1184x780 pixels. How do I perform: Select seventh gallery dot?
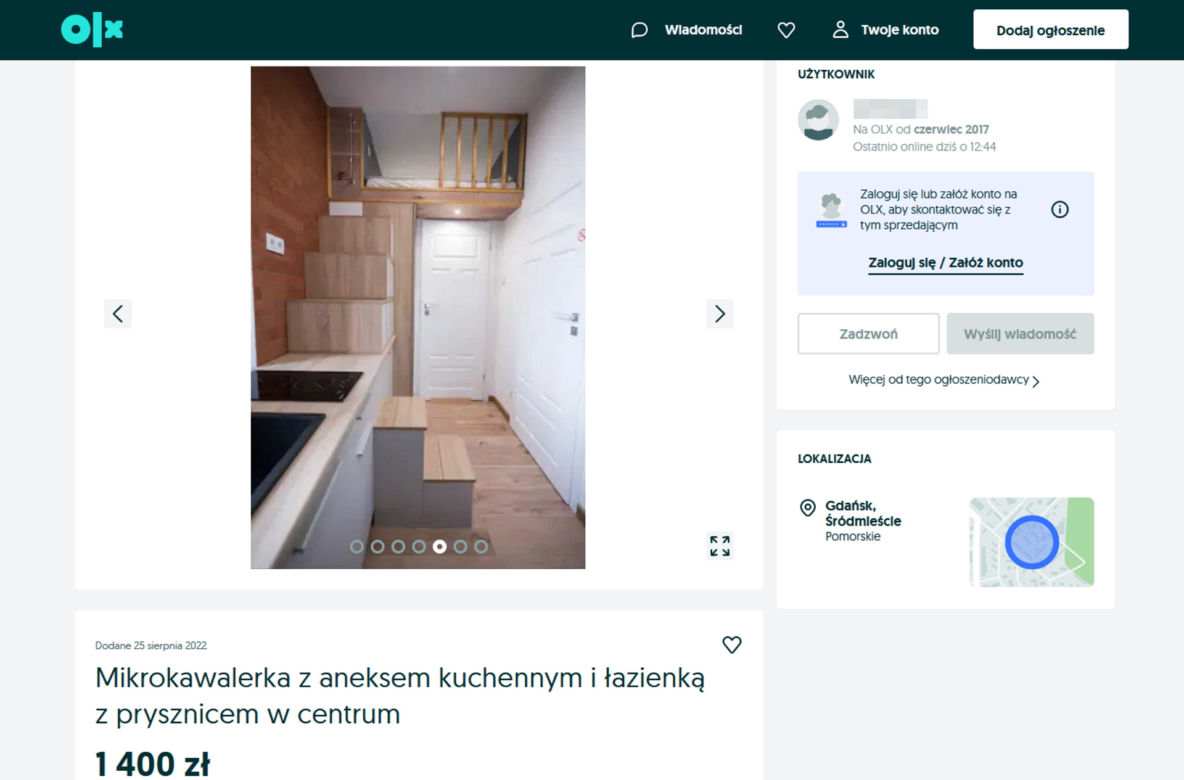[x=481, y=546]
